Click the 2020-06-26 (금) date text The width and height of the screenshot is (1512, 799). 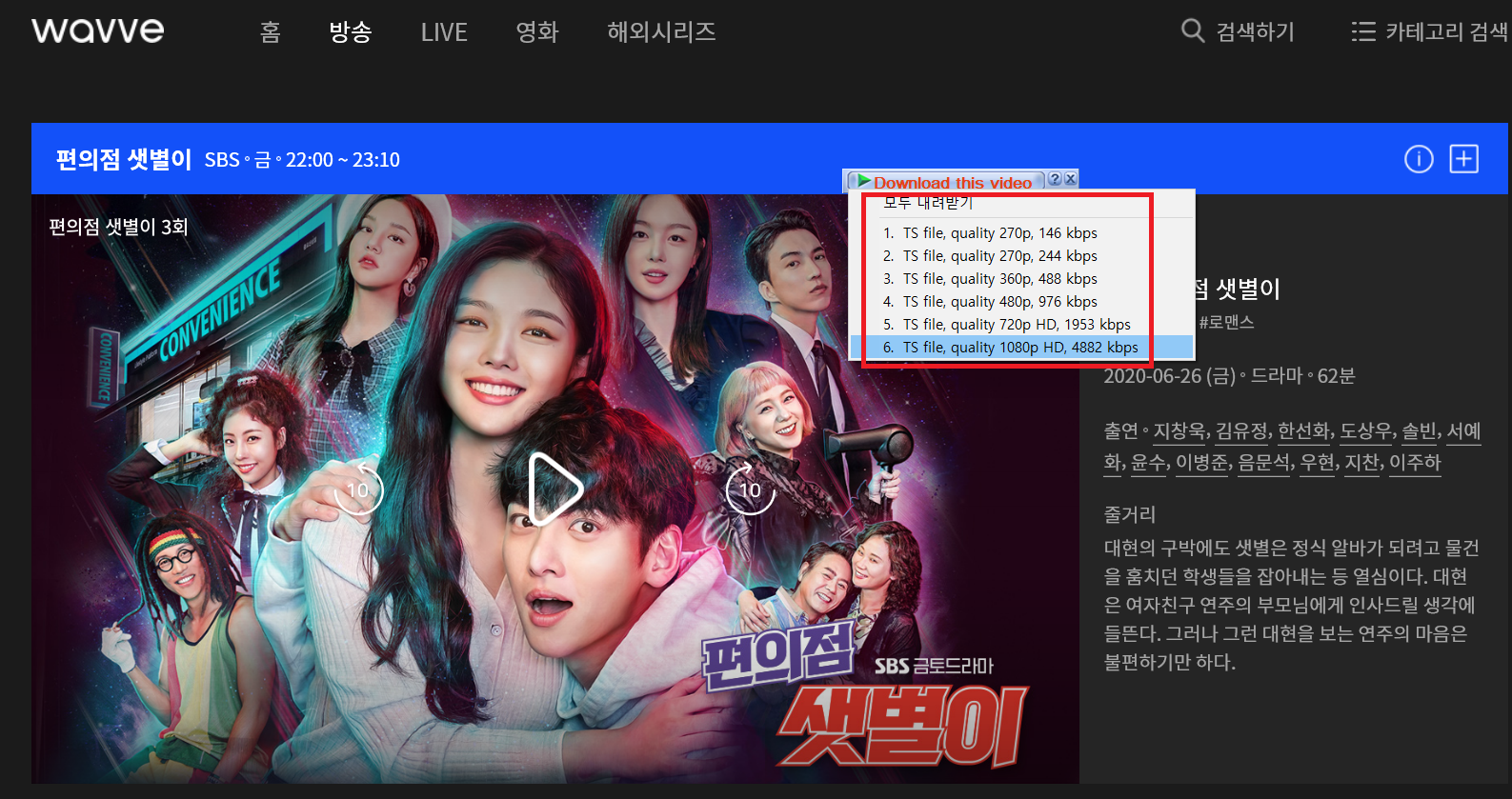1170,376
